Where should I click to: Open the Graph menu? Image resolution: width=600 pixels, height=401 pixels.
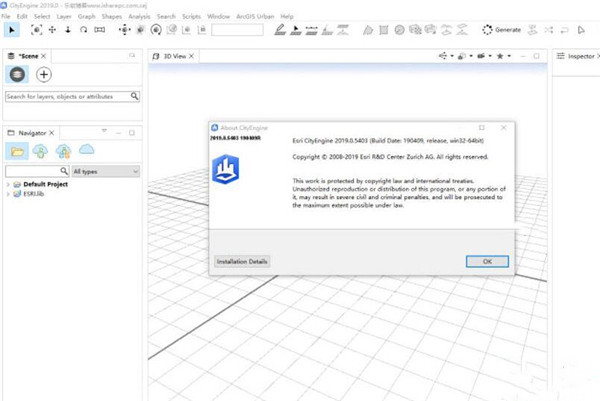(86, 16)
